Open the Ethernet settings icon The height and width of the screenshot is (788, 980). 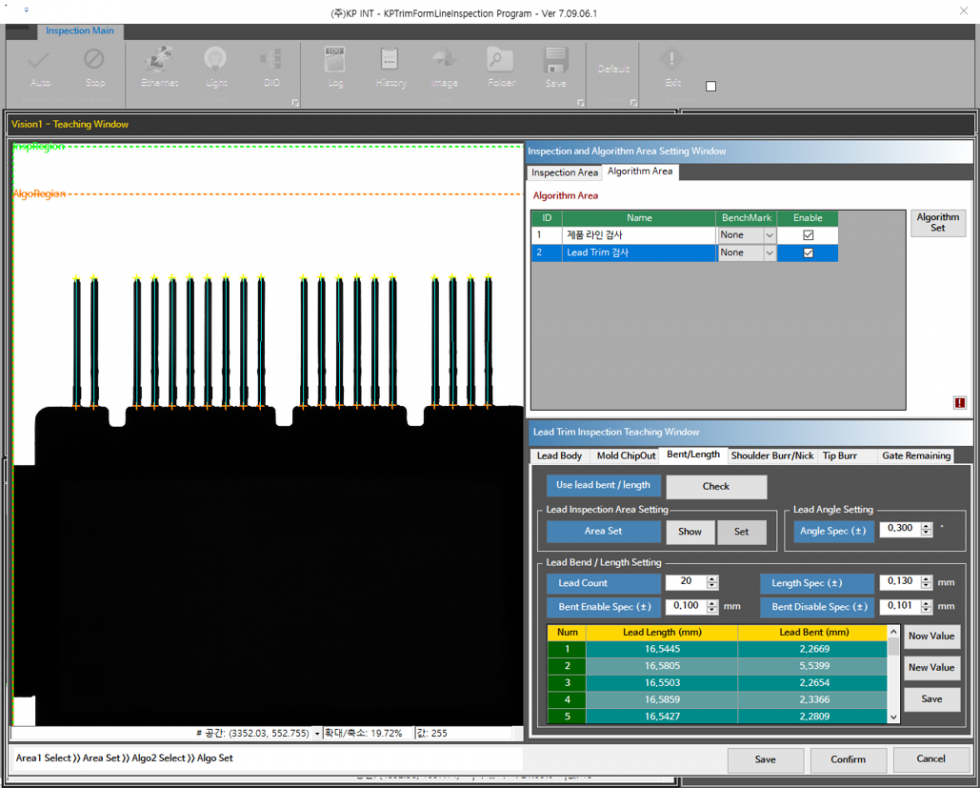click(159, 60)
